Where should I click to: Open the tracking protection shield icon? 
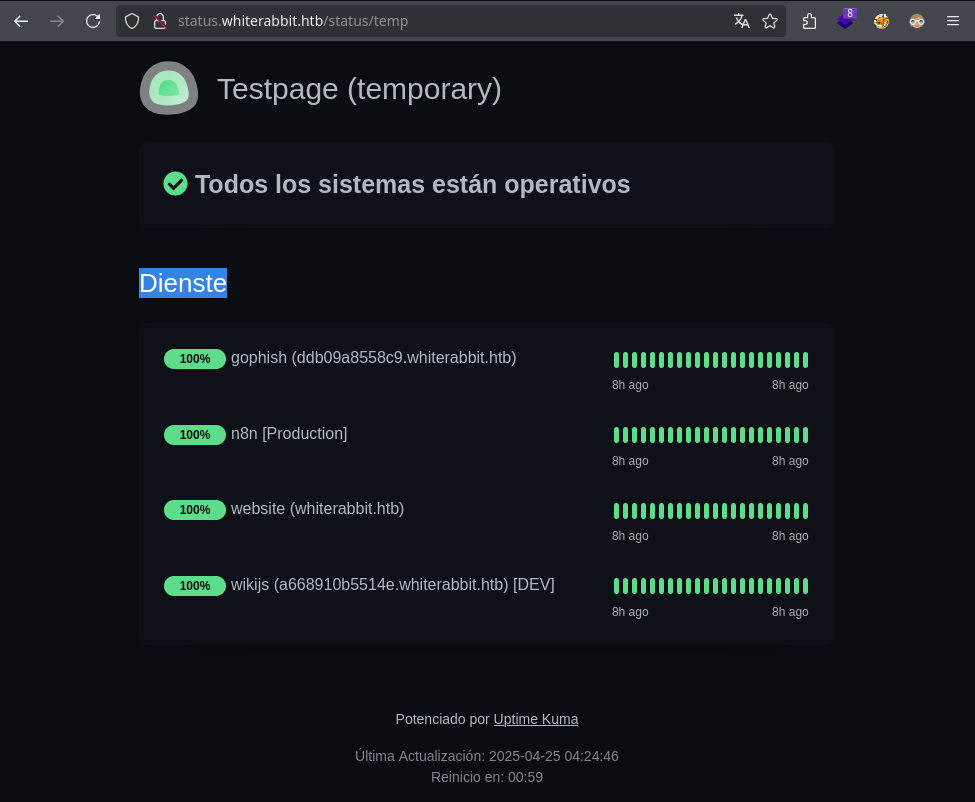pos(132,21)
